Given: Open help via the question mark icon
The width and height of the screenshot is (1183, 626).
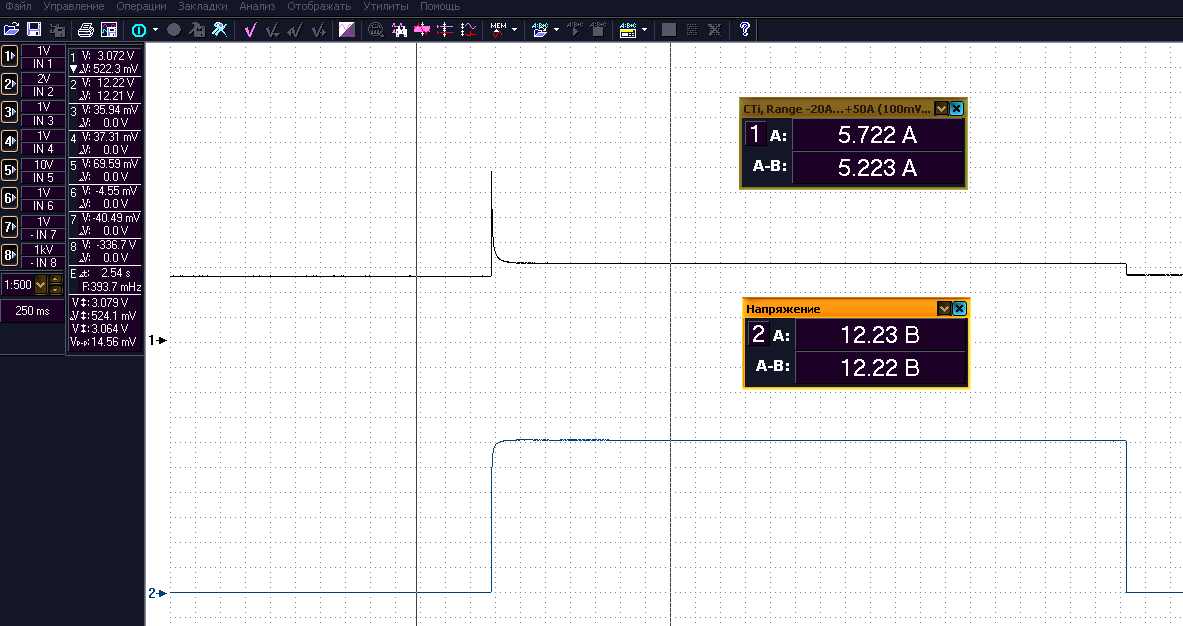Looking at the screenshot, I should [745, 29].
